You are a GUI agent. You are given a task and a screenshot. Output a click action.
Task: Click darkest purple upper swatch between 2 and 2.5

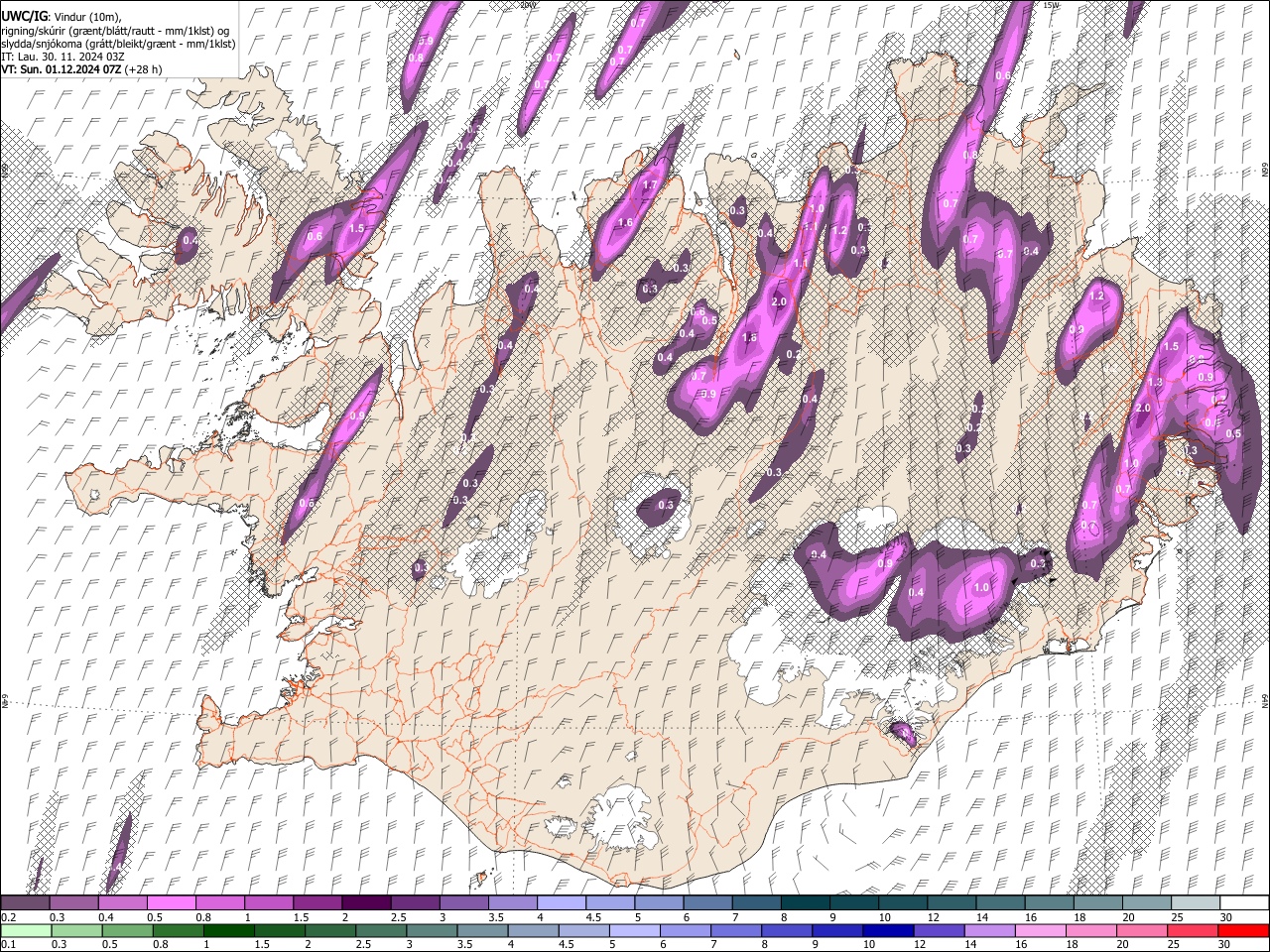point(366,903)
